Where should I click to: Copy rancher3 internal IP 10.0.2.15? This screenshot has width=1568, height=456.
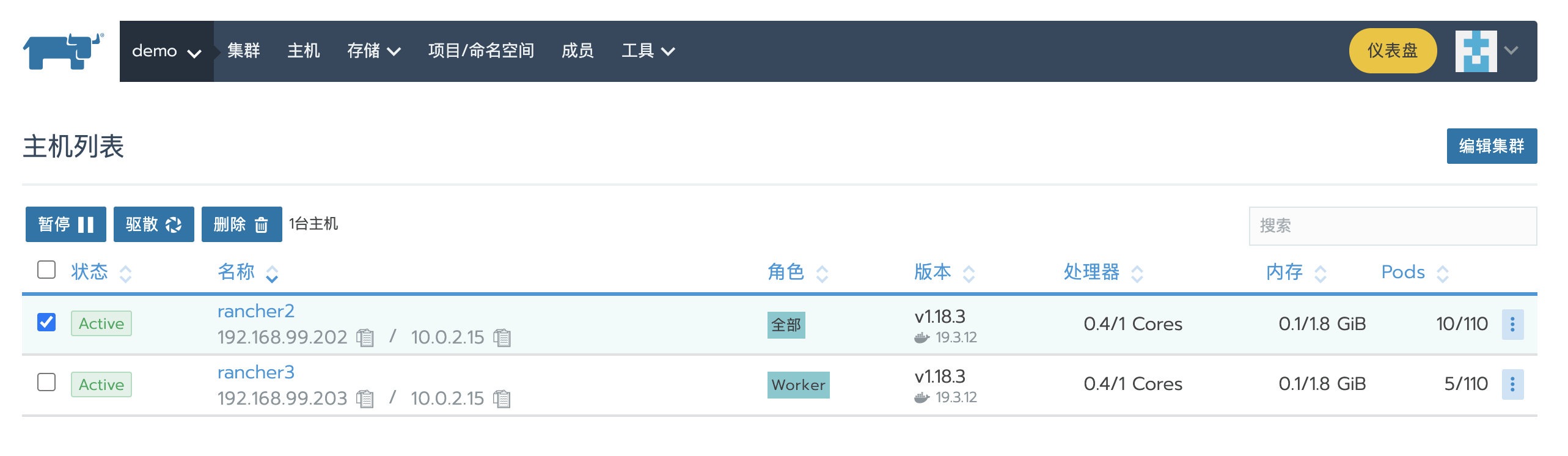tap(502, 399)
